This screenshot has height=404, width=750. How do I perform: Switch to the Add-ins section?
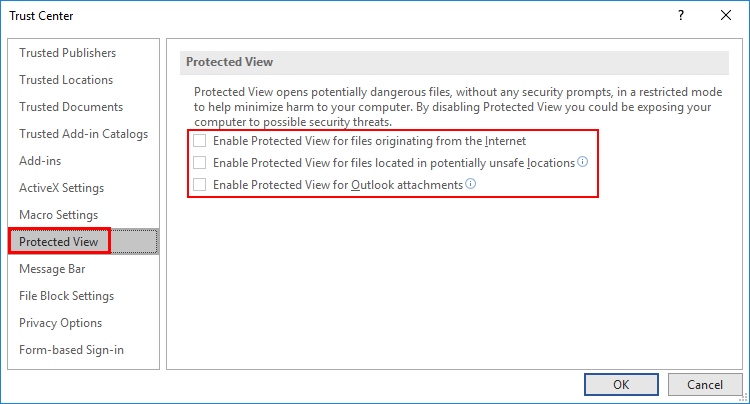click(x=40, y=161)
